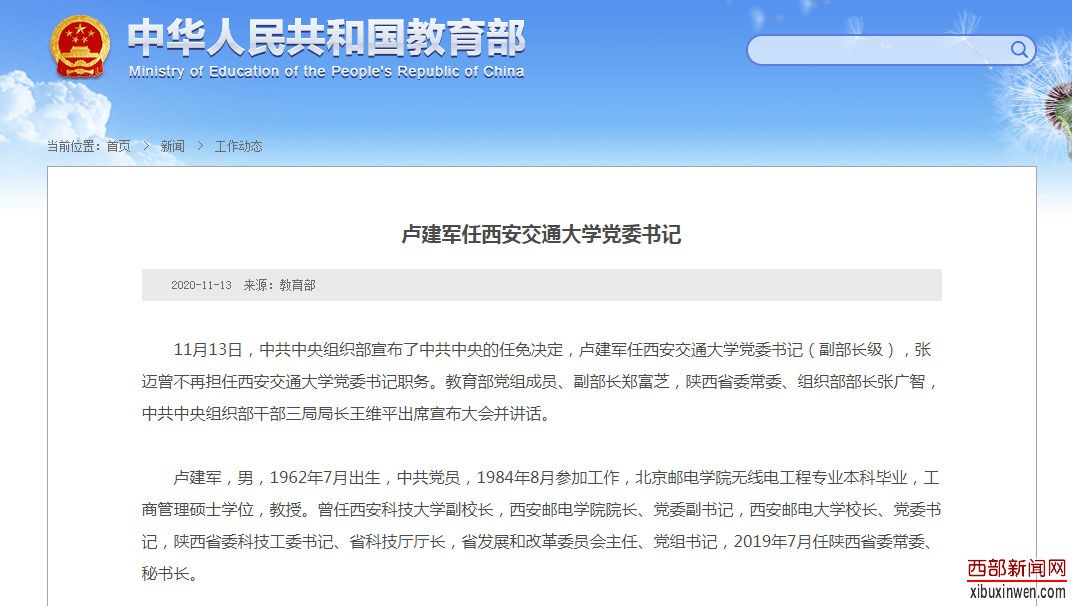The height and width of the screenshot is (606, 1072).
Task: Click the 来源：教育部 source label
Action: pos(279,285)
